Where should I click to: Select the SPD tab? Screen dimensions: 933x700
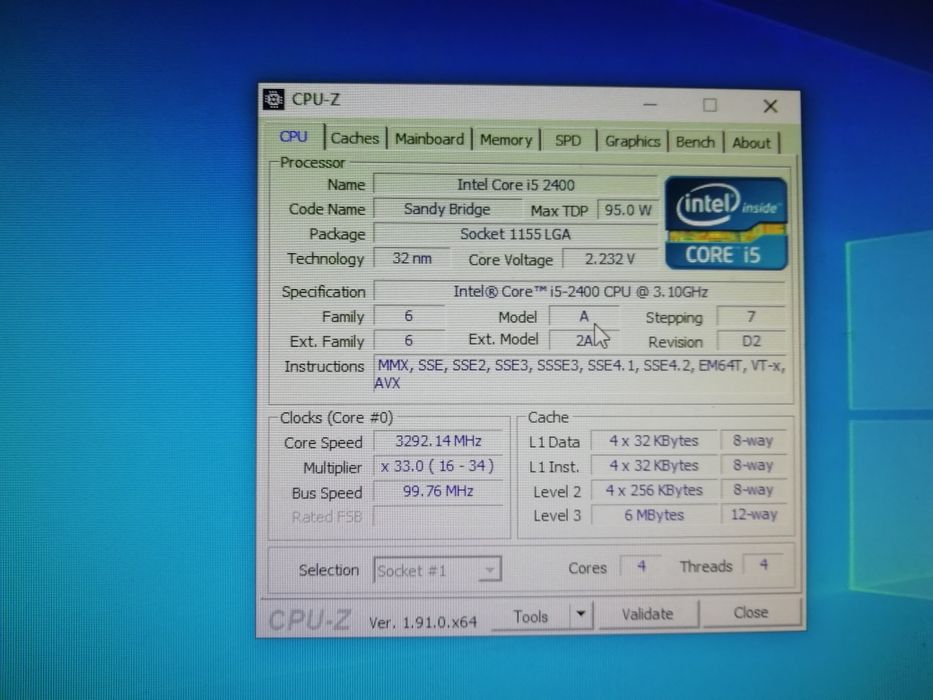[568, 140]
